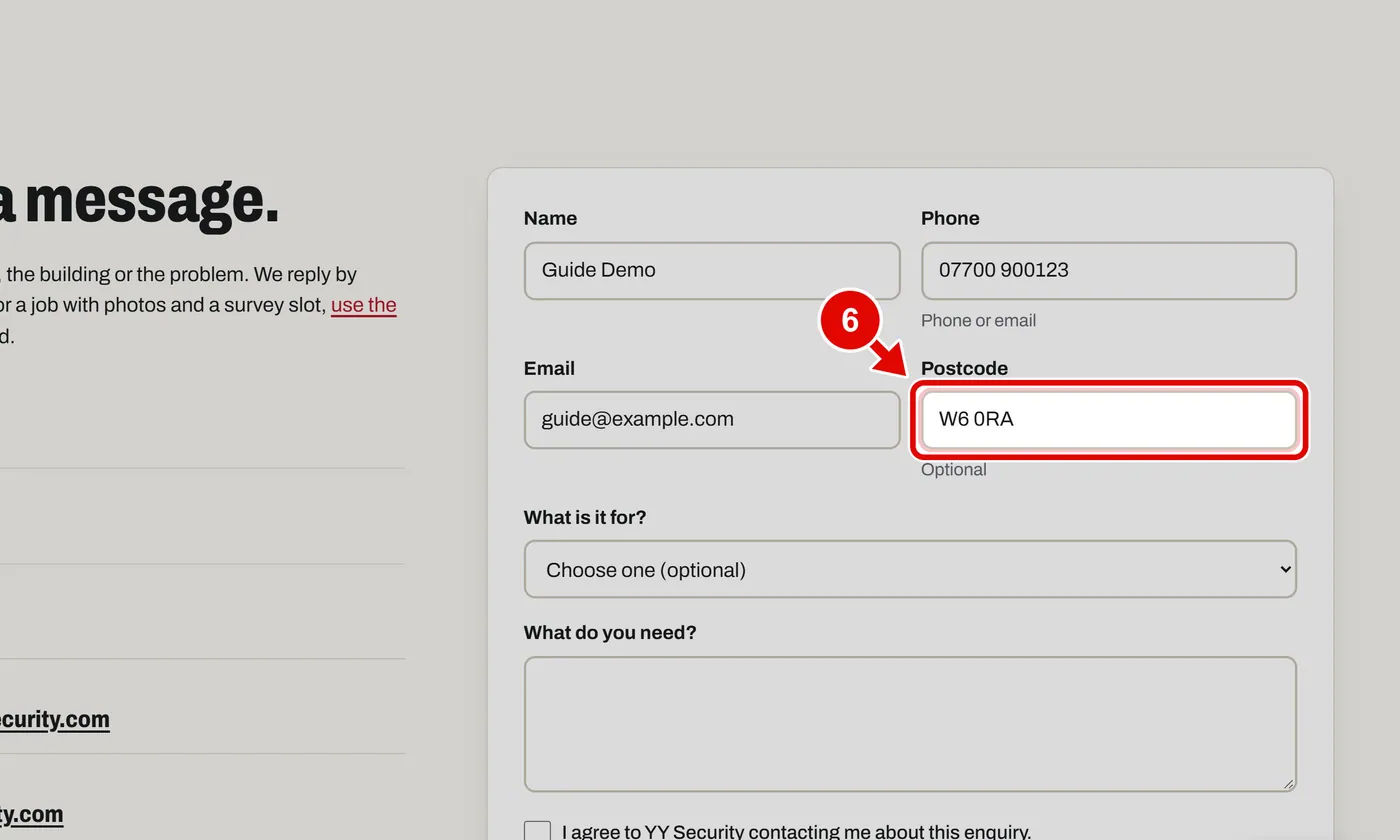Focus the Postcode field containing W6 0RA
Image resolution: width=1400 pixels, height=840 pixels.
click(x=1109, y=419)
